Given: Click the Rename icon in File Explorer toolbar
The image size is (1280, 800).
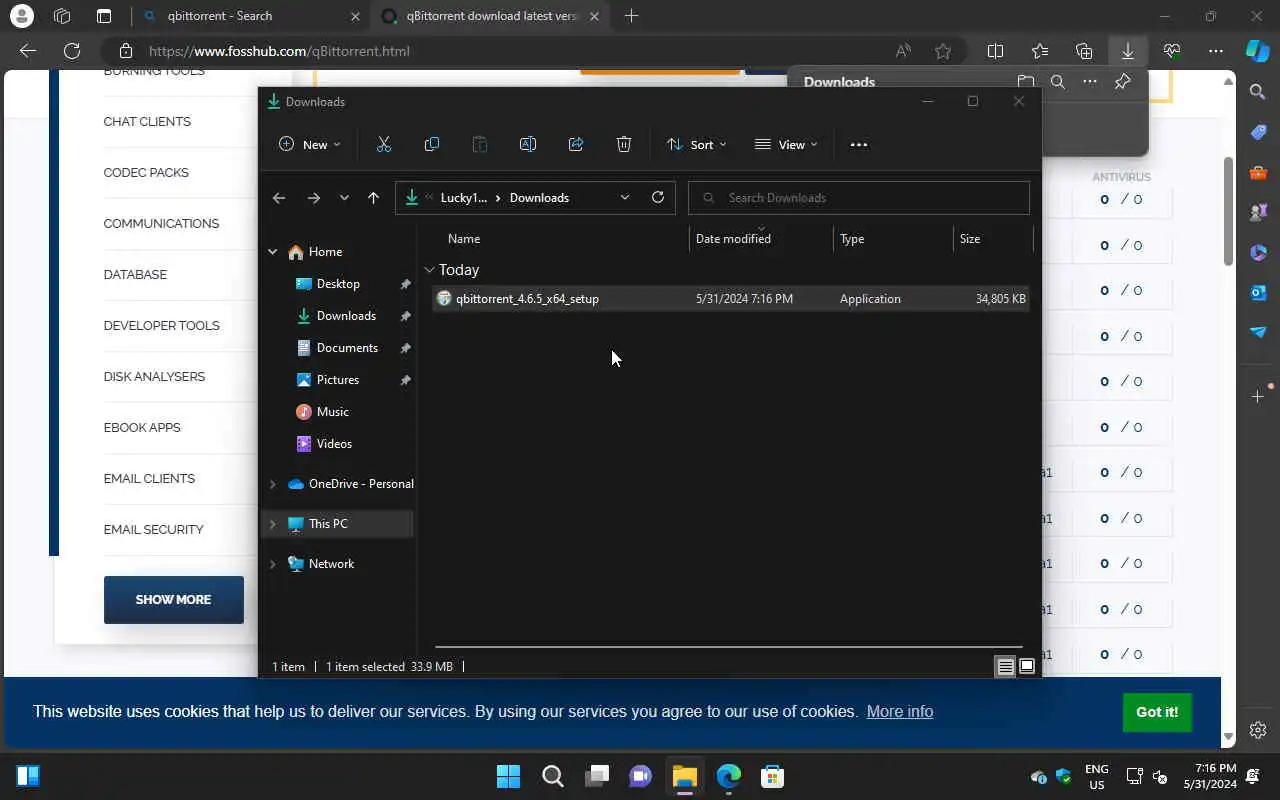Looking at the screenshot, I should 528,145.
